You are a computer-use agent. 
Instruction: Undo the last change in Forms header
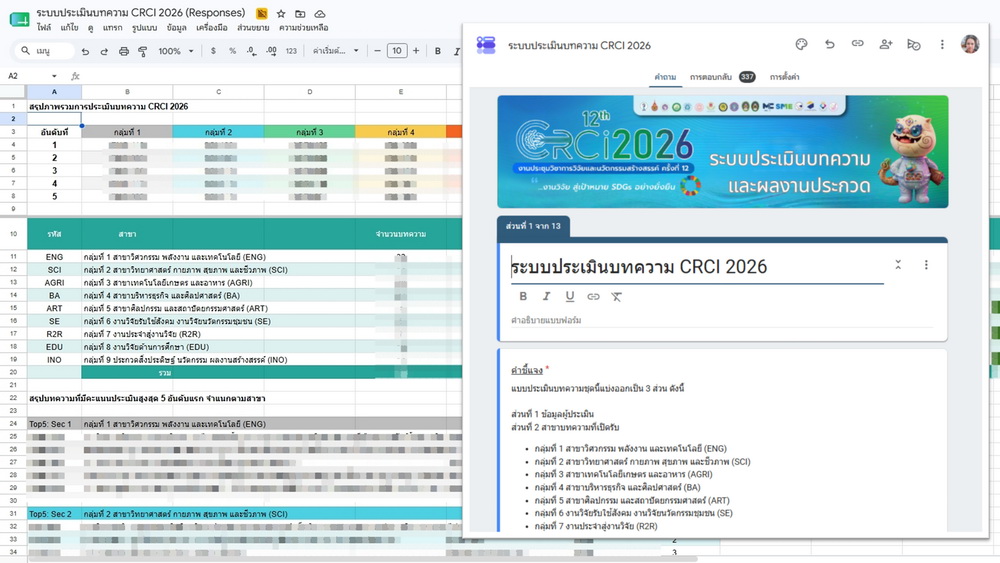tap(829, 44)
